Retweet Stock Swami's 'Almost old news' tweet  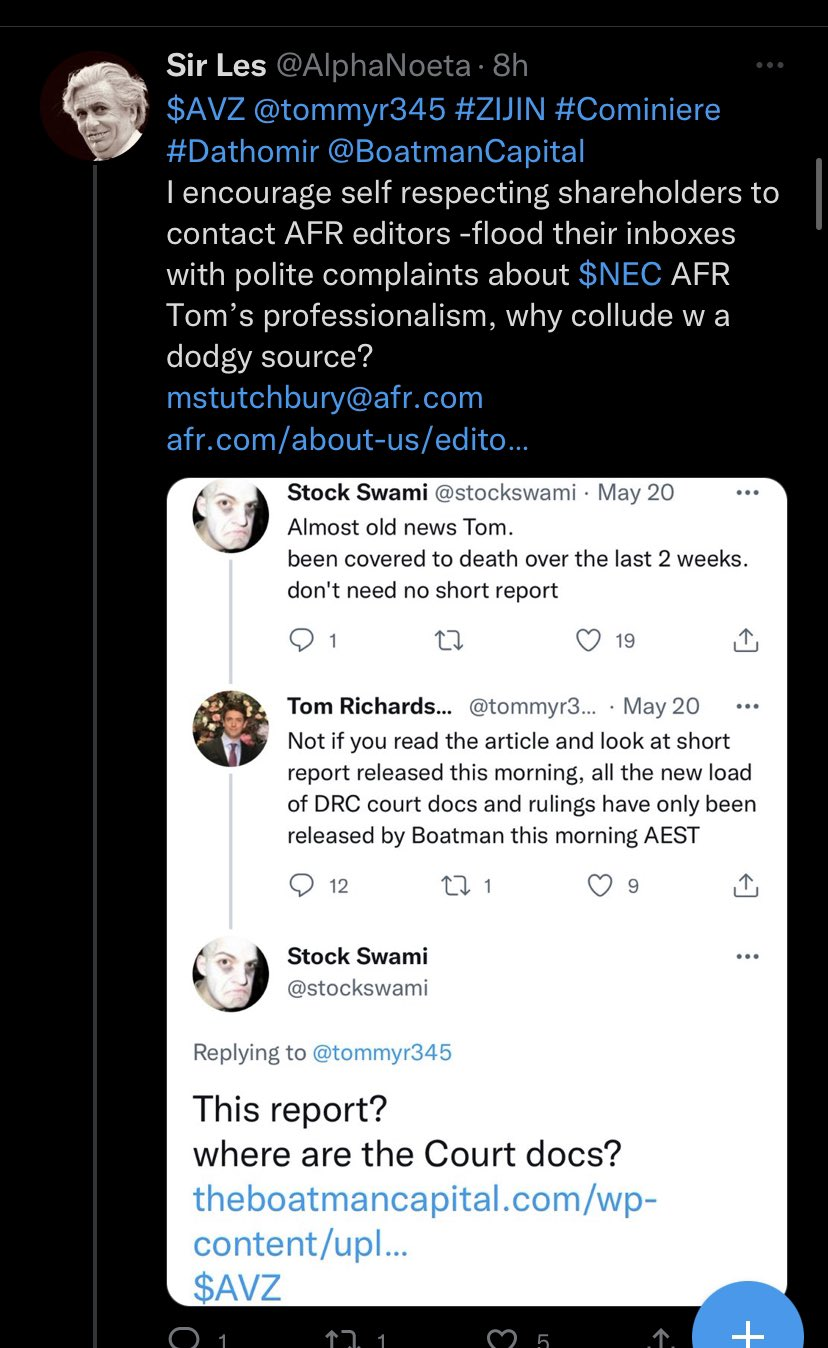449,640
